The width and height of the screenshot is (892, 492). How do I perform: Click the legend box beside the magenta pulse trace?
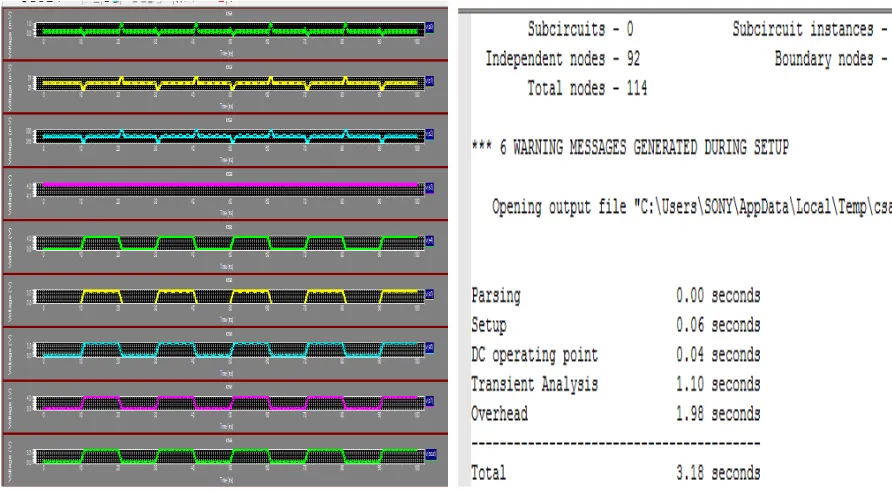430,401
